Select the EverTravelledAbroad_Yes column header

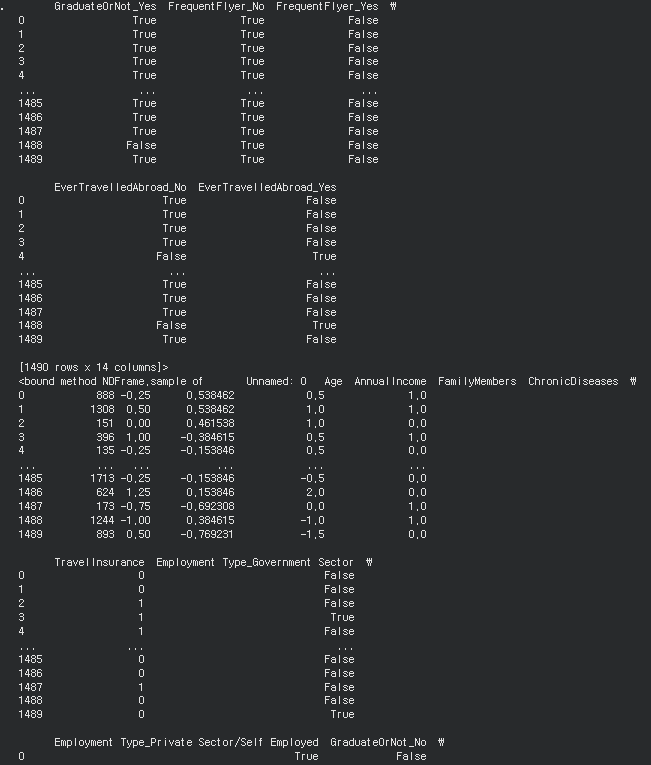[x=267, y=187]
